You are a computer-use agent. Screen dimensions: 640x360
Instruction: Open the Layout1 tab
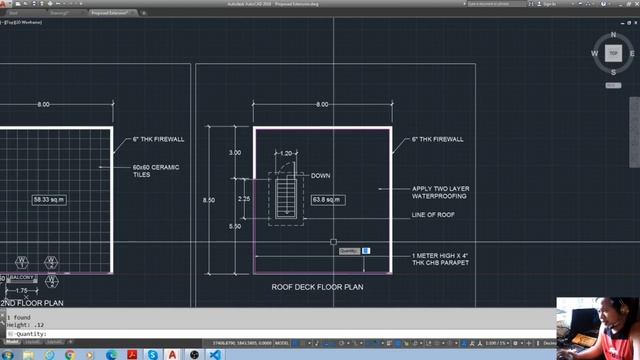click(32, 342)
